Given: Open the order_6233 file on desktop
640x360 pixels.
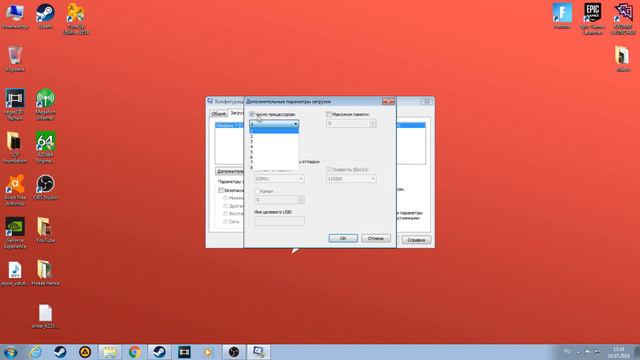Looking at the screenshot, I should tap(45, 316).
